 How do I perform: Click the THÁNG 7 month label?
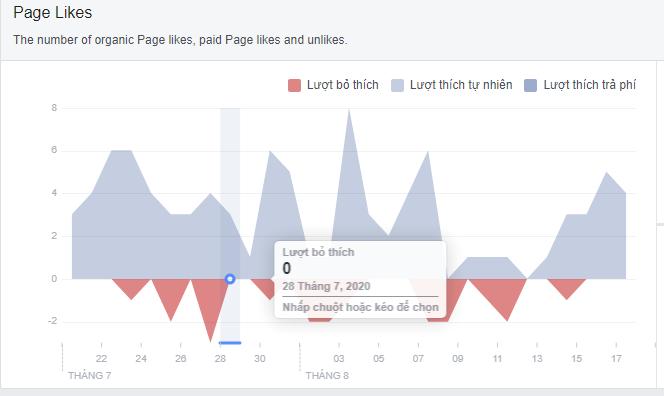pos(89,376)
